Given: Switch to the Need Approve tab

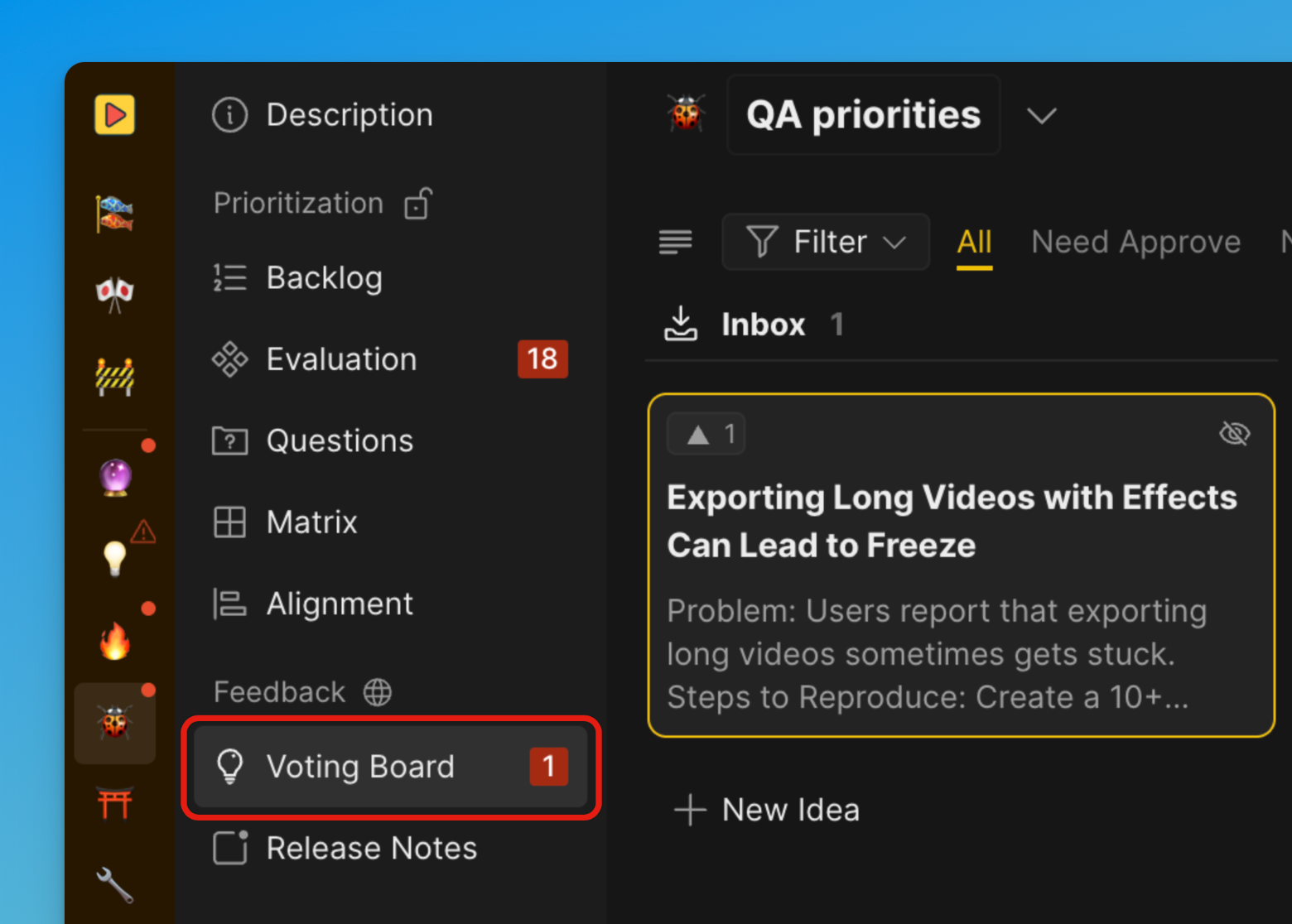Looking at the screenshot, I should tap(1135, 242).
